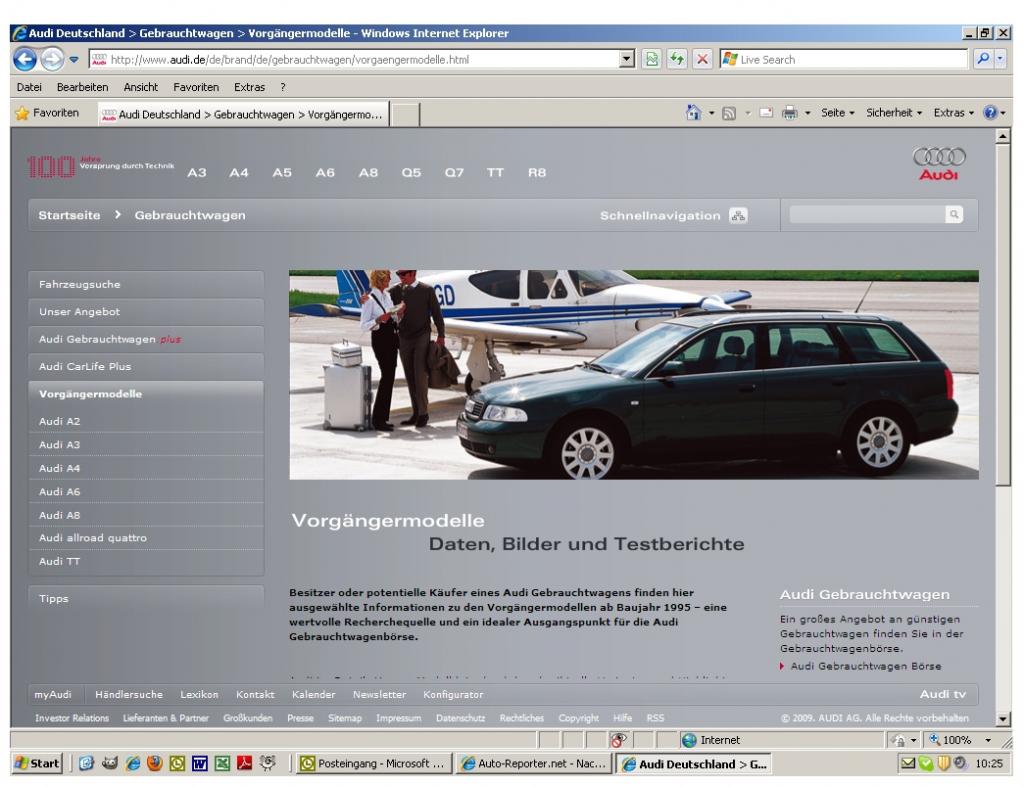Image resolution: width=1024 pixels, height=786 pixels.
Task: Follow the Audi Gebrauchtwagen Börse link
Action: [x=865, y=667]
